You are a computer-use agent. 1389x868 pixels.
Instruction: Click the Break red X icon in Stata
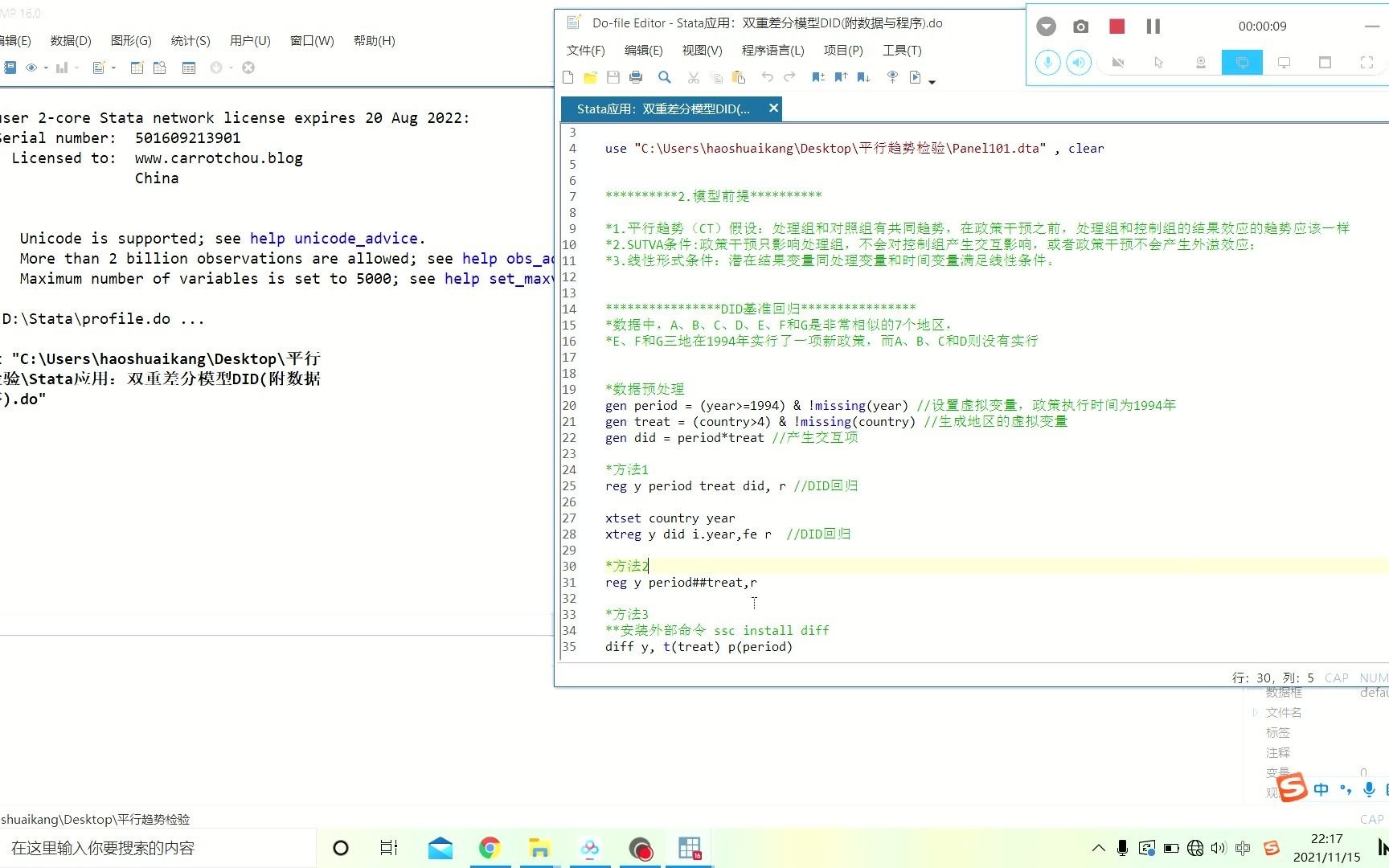248,68
